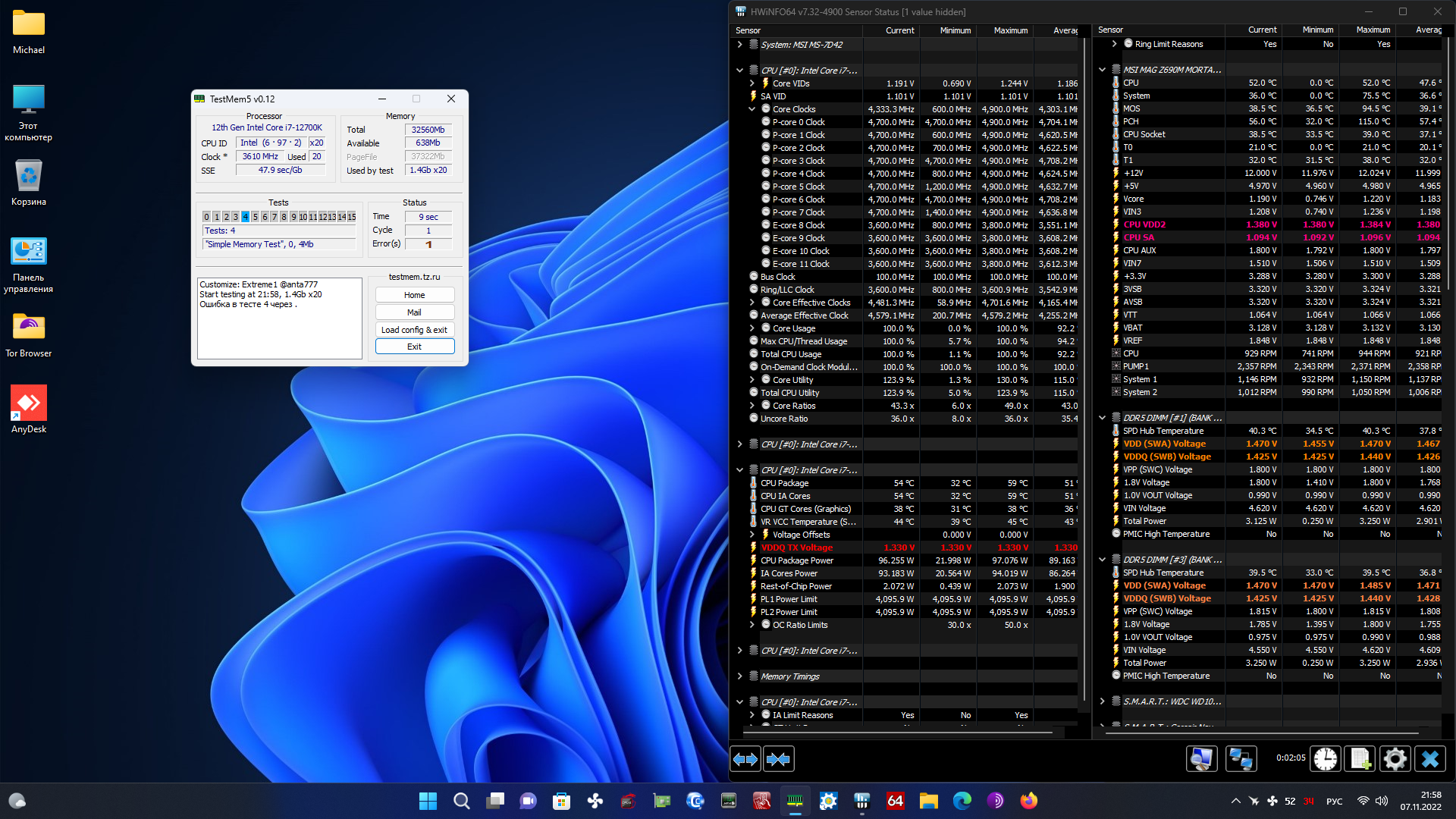Open HWiNFO remote monitoring network icon

pyautogui.click(x=1241, y=759)
